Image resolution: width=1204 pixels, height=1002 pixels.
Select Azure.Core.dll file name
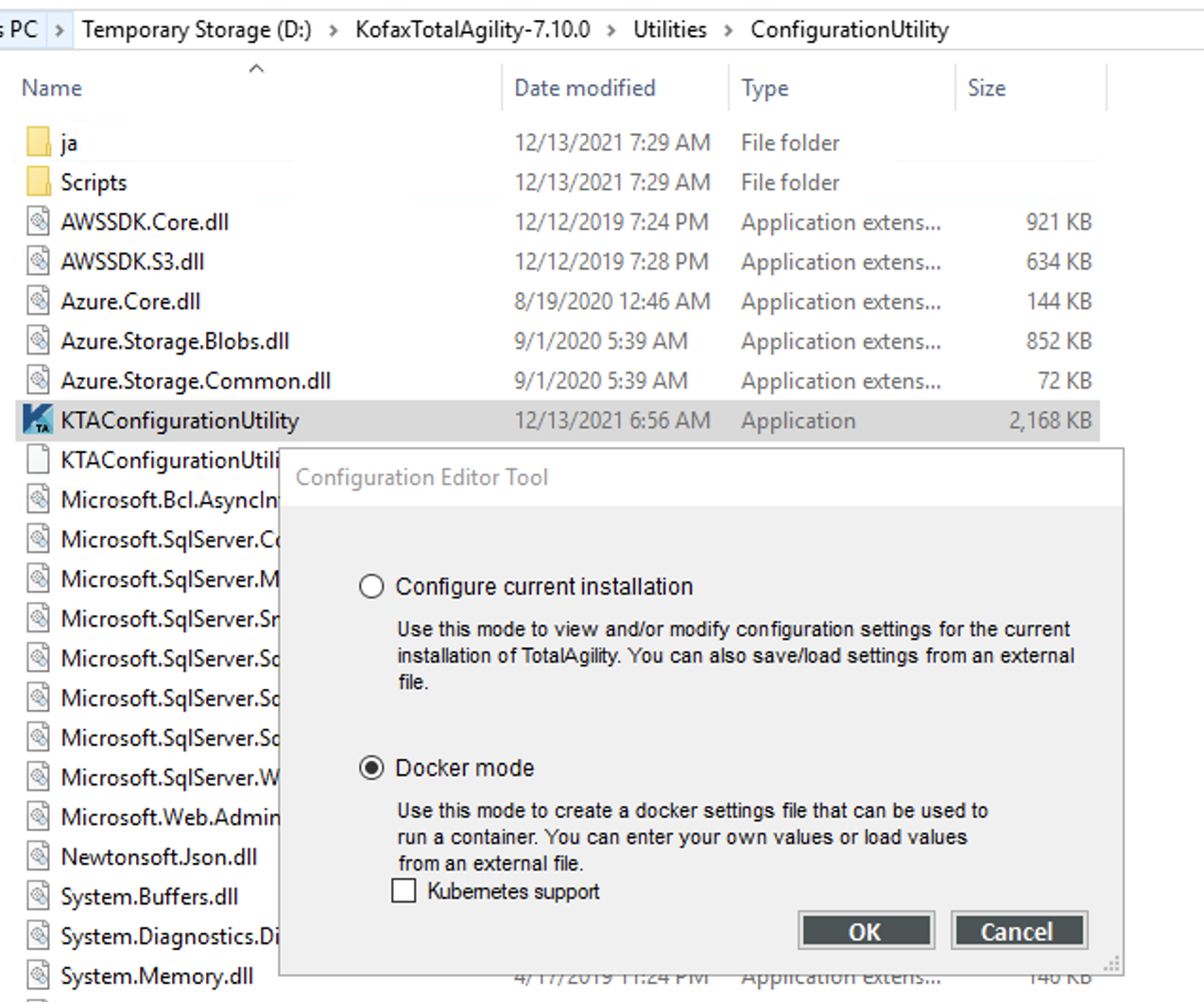coord(130,301)
